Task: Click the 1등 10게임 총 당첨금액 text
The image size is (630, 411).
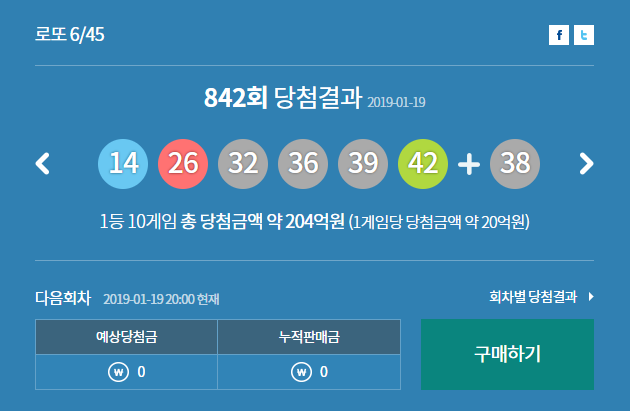Action: coord(222,221)
